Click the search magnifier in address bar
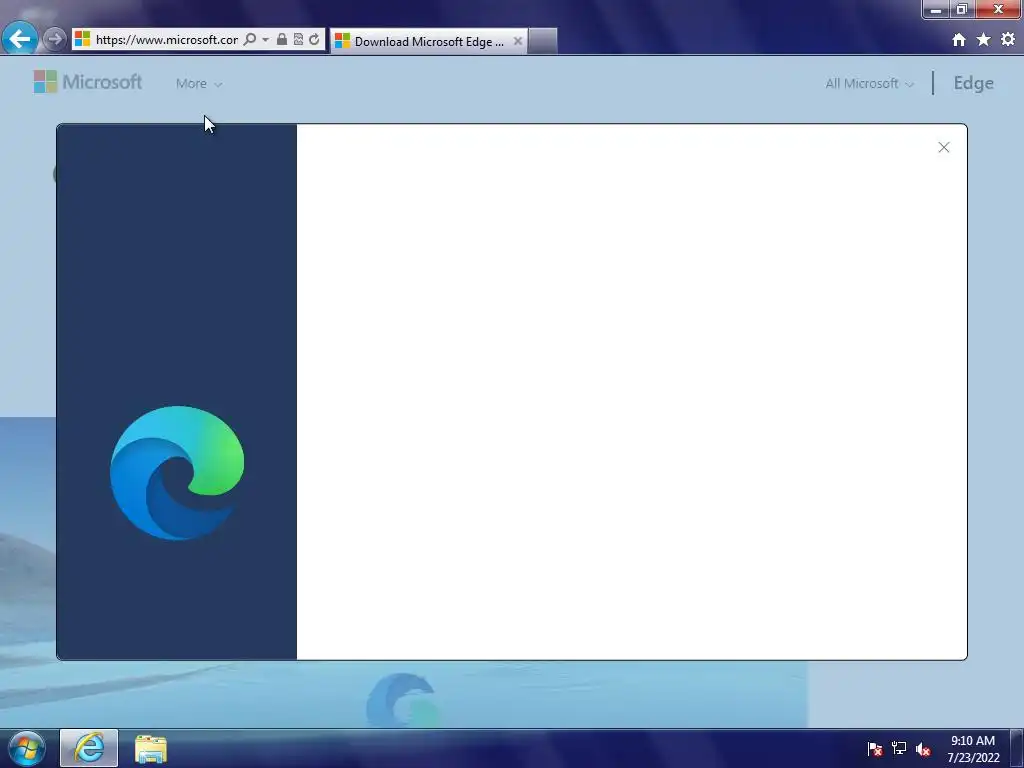1024x768 pixels. [249, 39]
